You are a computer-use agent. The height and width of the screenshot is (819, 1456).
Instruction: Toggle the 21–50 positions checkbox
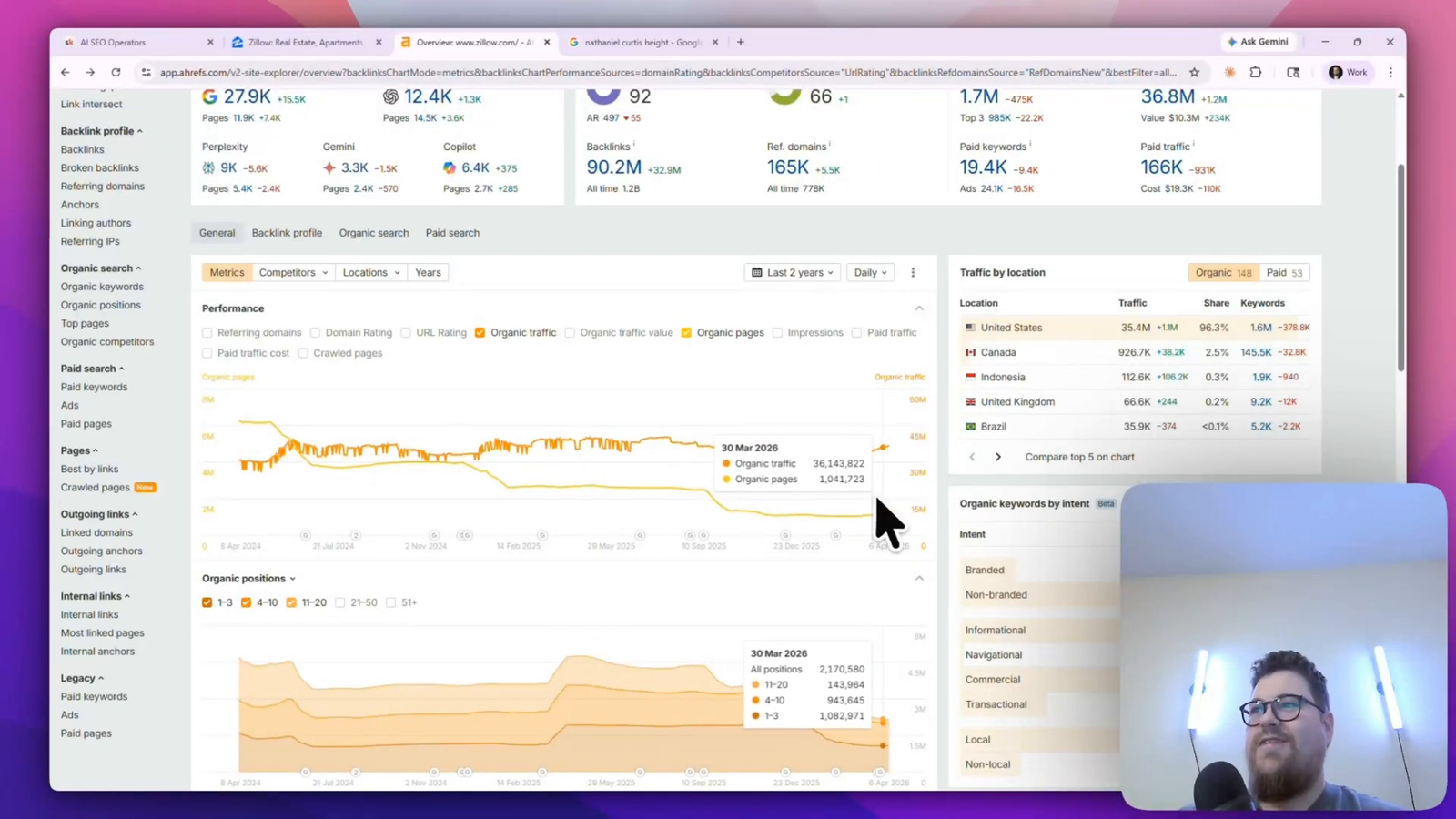click(x=340, y=602)
